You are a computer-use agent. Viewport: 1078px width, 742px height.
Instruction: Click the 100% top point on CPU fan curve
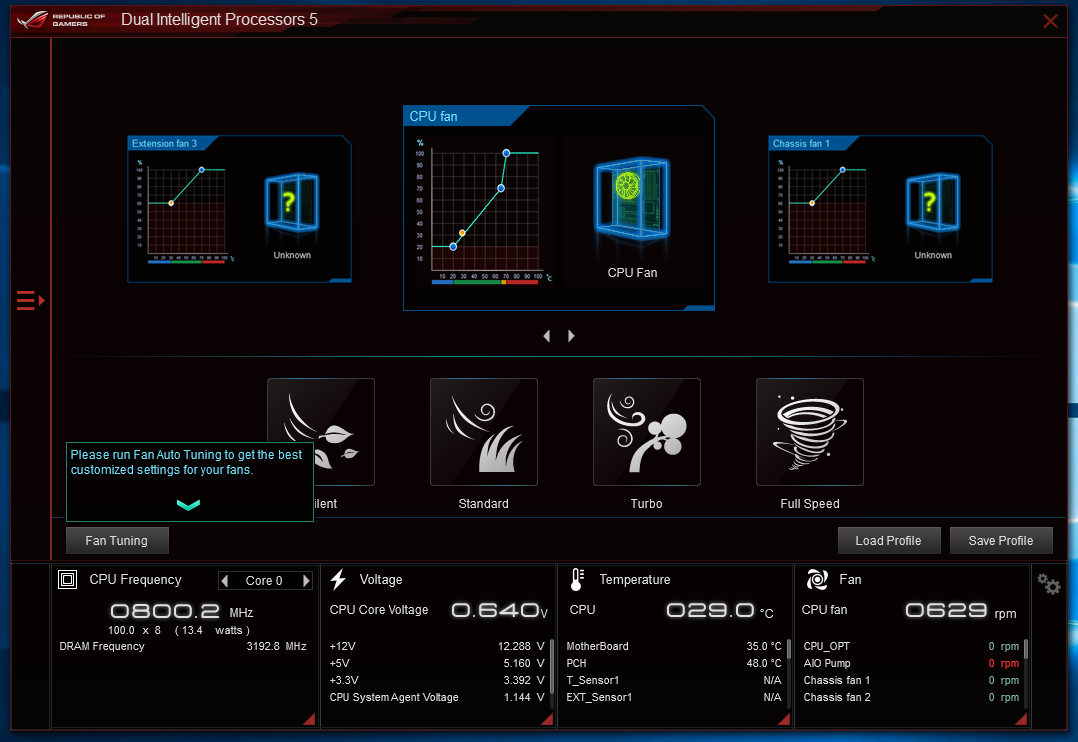[x=506, y=153]
